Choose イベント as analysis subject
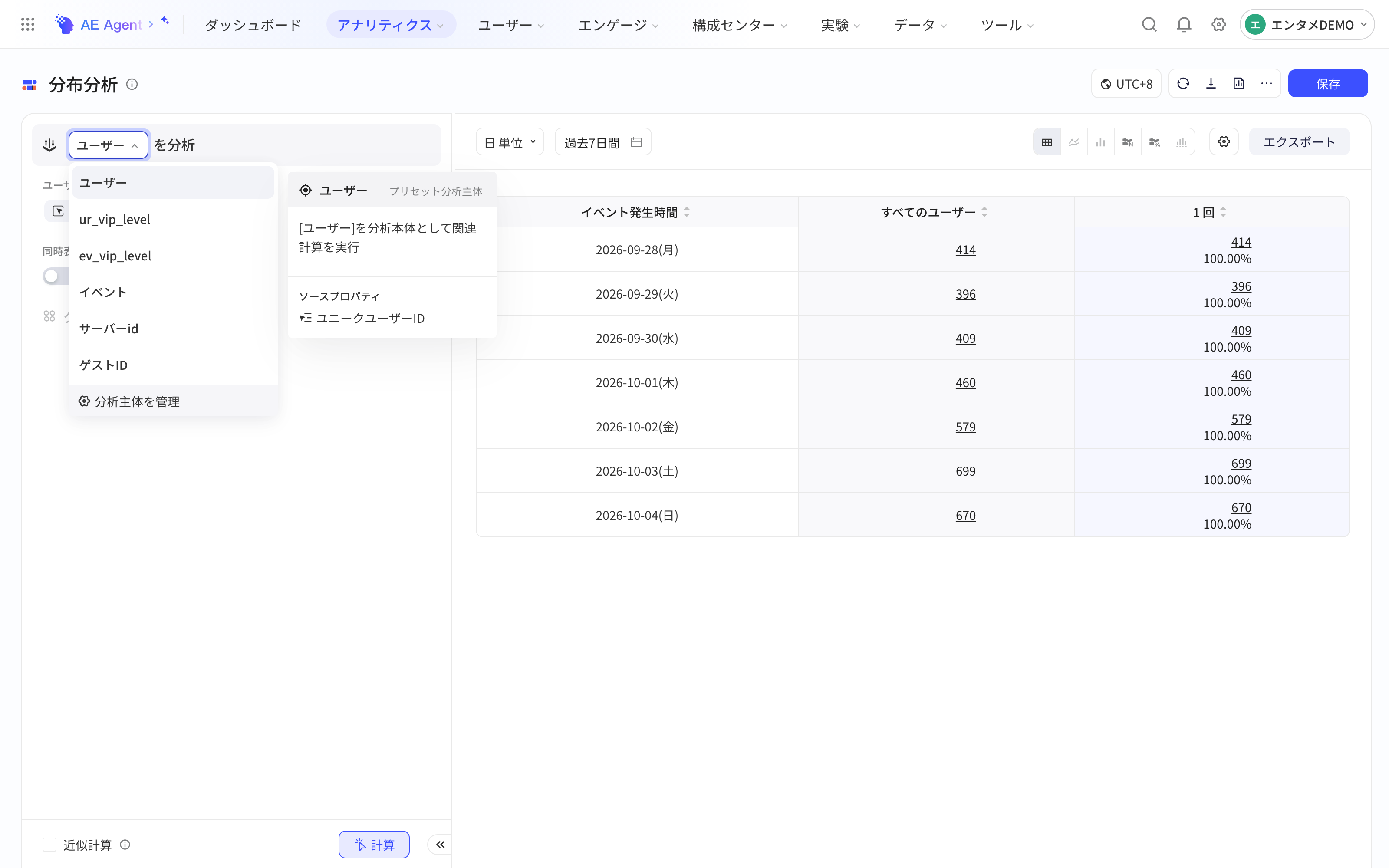This screenshot has height=868, width=1389. click(173, 292)
